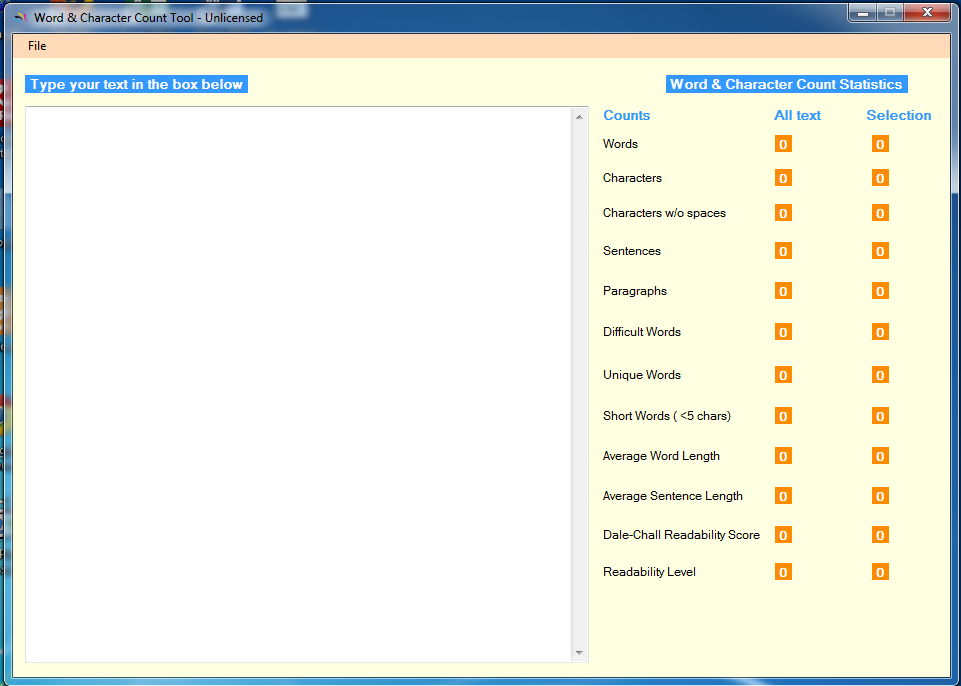Click the Dale-Chall Readability Score label
Viewport: 961px width, 686px height.
point(681,535)
